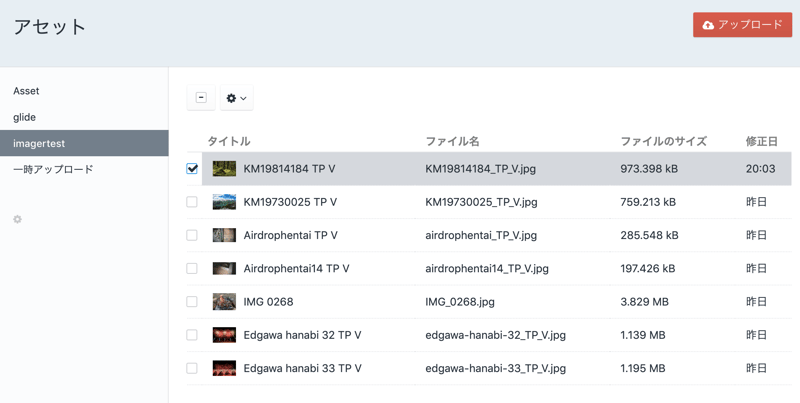Sort by ファイル名 column header
The height and width of the screenshot is (403, 800).
point(452,141)
